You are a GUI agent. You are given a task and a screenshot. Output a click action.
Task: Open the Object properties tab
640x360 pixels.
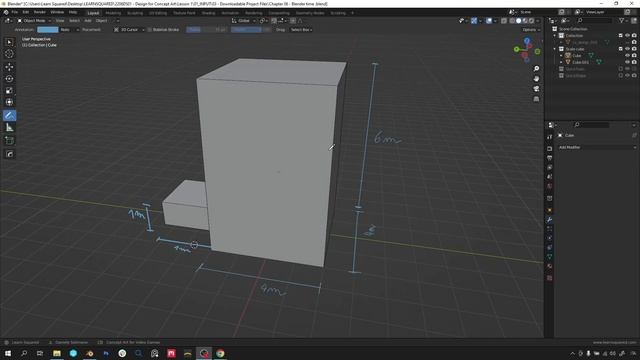(550, 210)
